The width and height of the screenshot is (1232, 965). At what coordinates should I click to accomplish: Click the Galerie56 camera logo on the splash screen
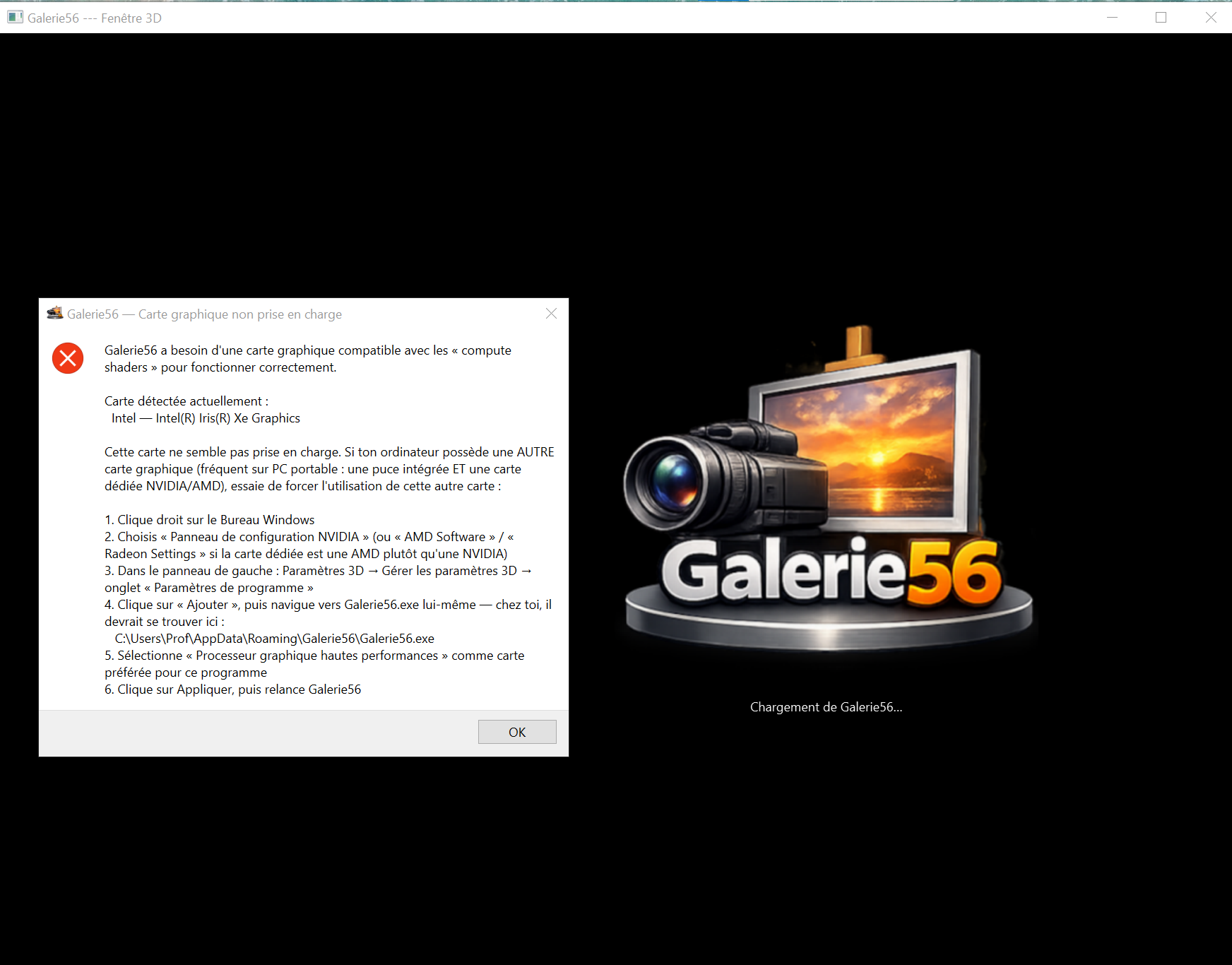coord(828,487)
